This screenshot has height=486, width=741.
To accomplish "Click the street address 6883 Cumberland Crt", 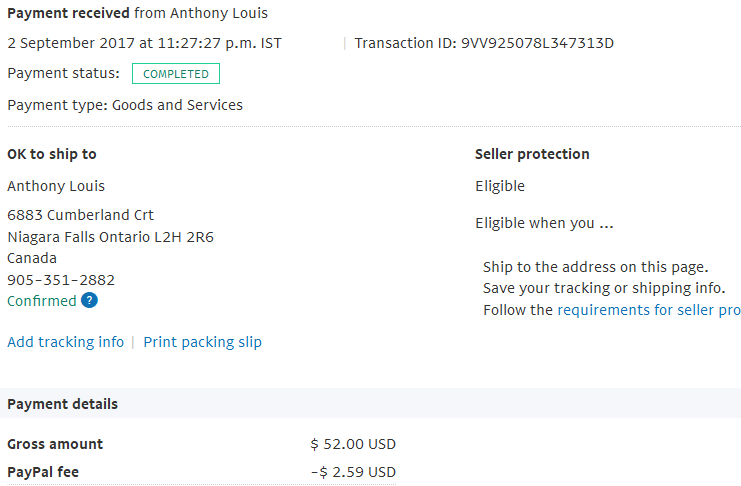I will [80, 215].
